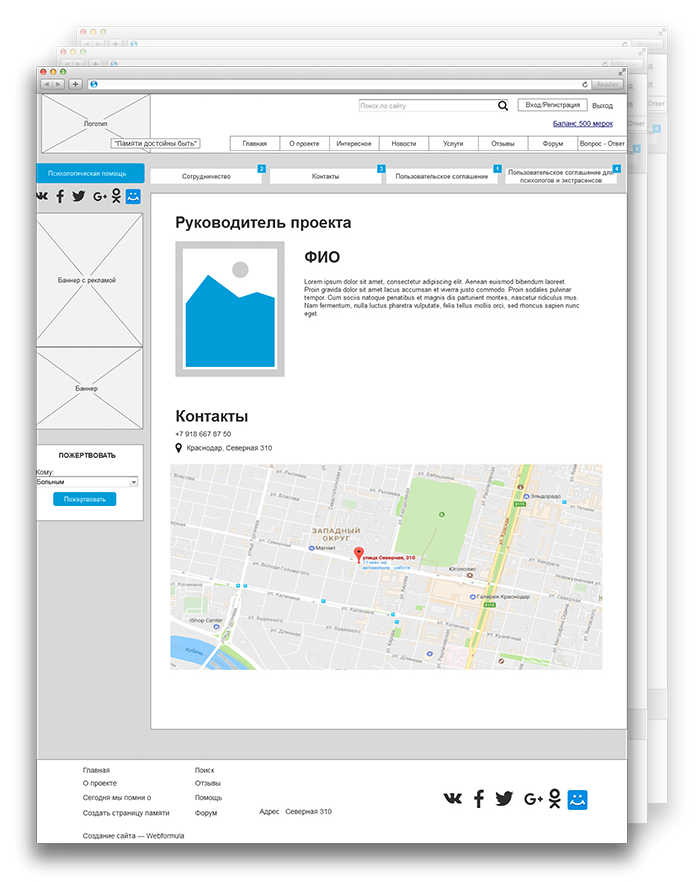
Task: Open Главная menu item
Action: pos(255,143)
